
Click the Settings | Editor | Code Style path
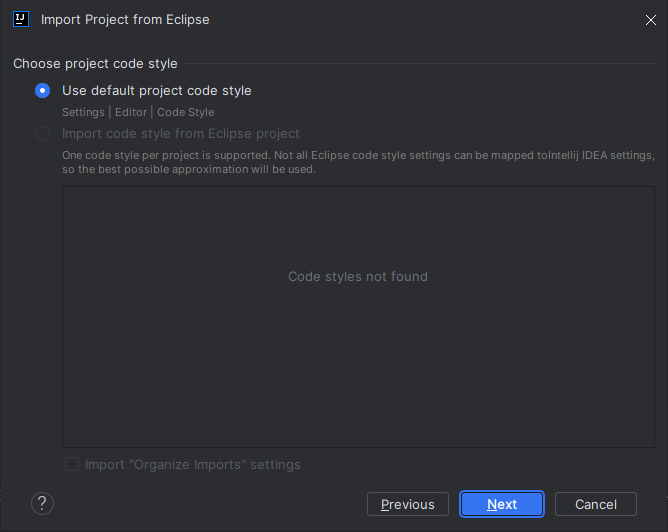coord(138,112)
